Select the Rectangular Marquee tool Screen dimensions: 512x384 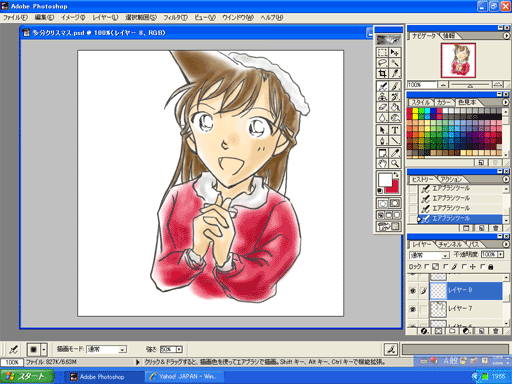click(382, 52)
